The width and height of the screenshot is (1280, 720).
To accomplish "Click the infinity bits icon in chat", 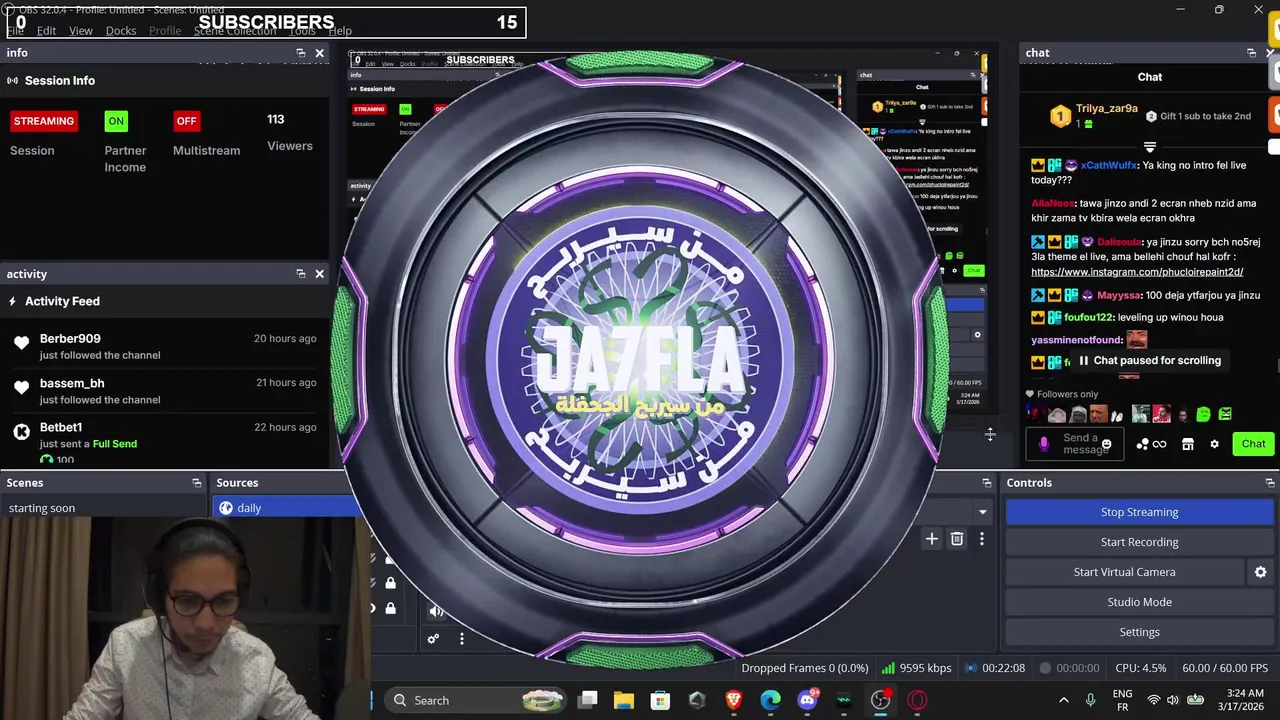I will (x=1159, y=444).
